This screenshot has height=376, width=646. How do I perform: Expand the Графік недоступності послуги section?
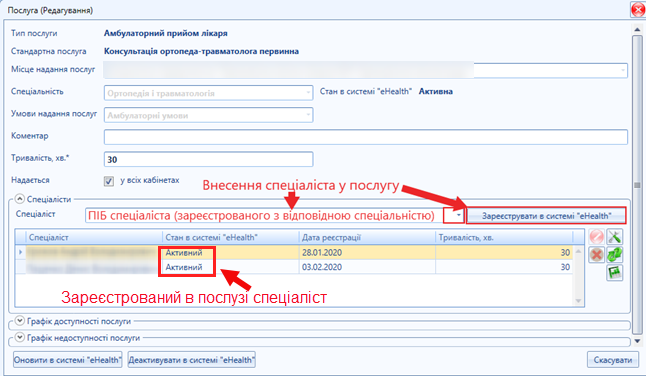19,337
